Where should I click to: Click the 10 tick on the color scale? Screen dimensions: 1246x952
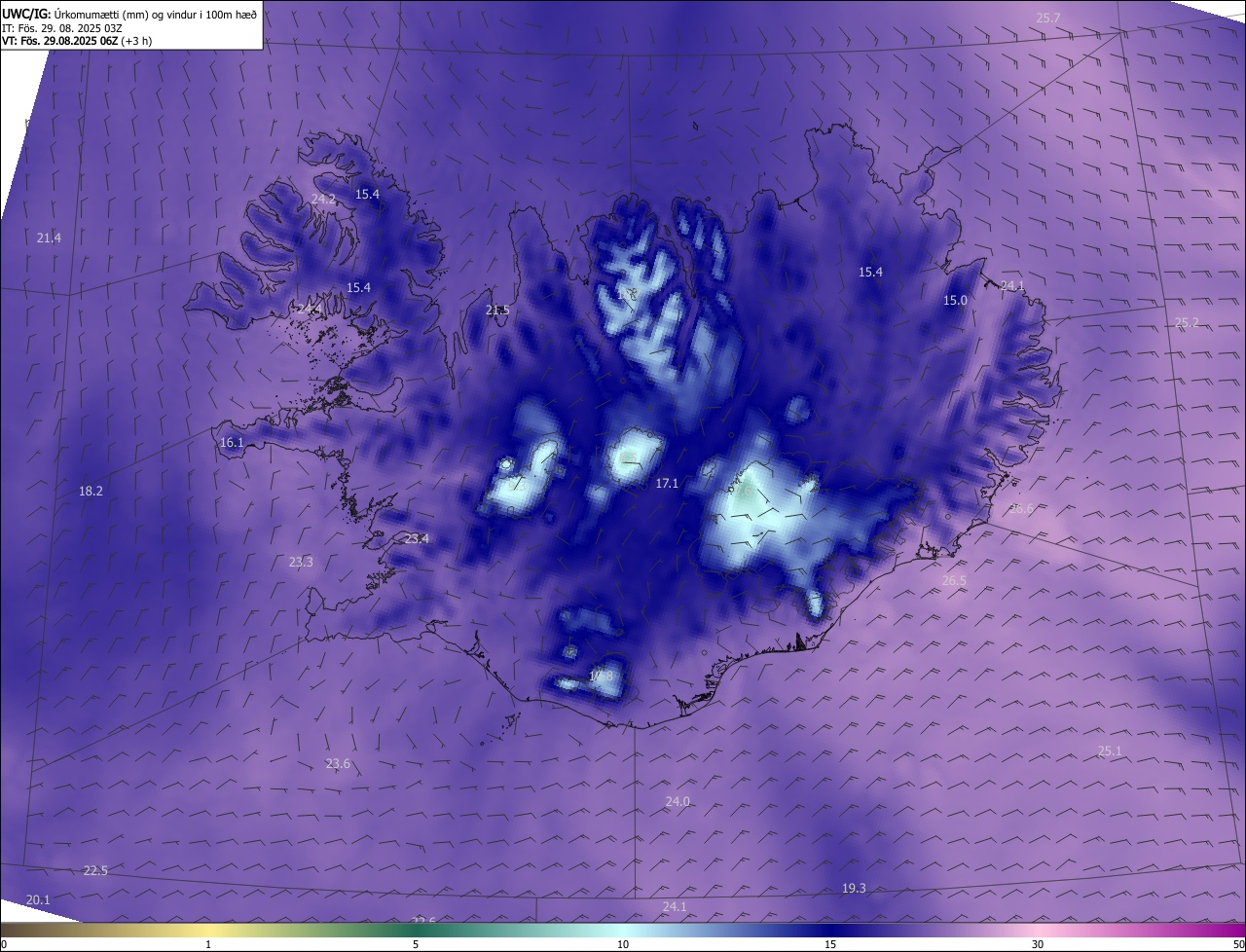[623, 945]
